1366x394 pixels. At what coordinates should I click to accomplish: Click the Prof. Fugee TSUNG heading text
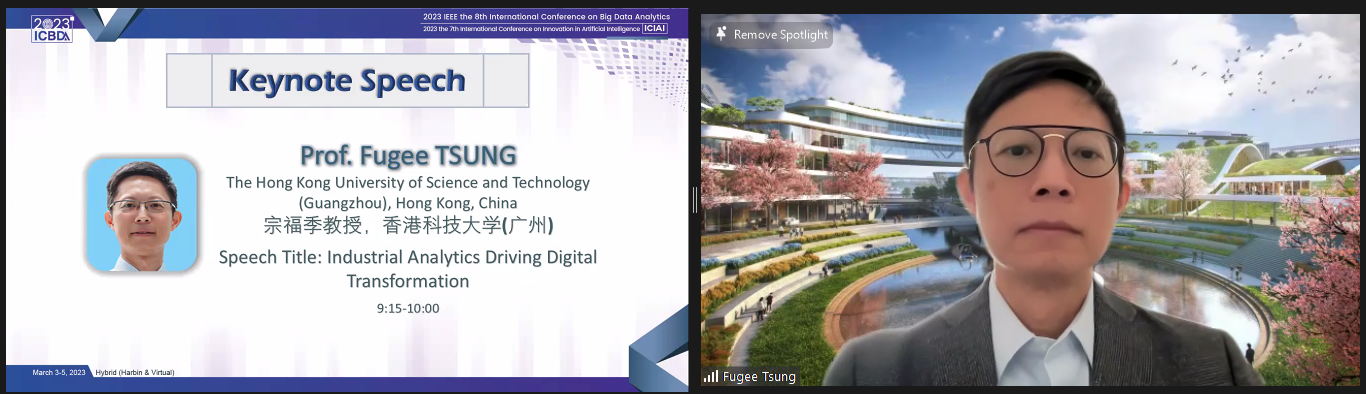[x=408, y=157]
